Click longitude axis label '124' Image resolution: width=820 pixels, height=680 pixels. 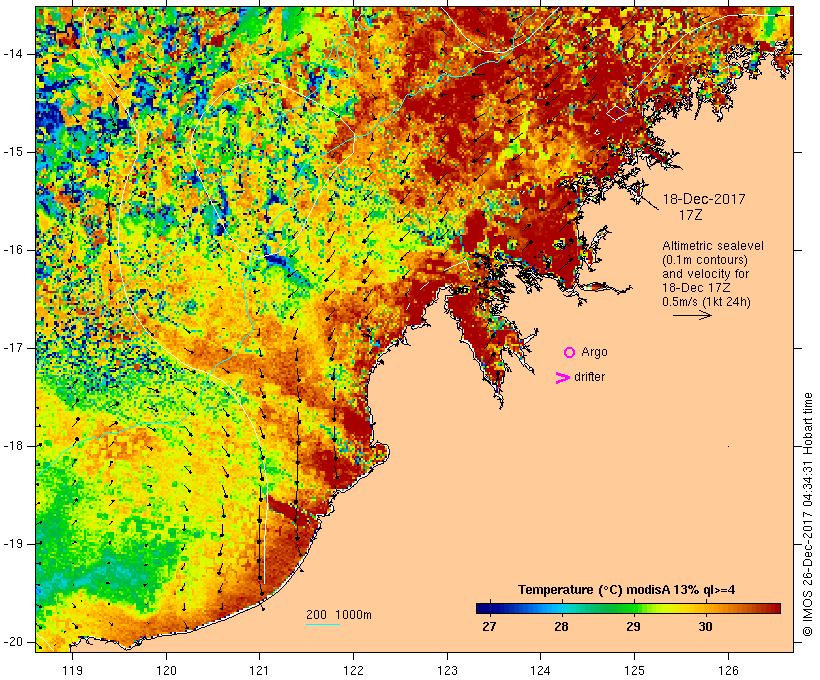pos(541,671)
